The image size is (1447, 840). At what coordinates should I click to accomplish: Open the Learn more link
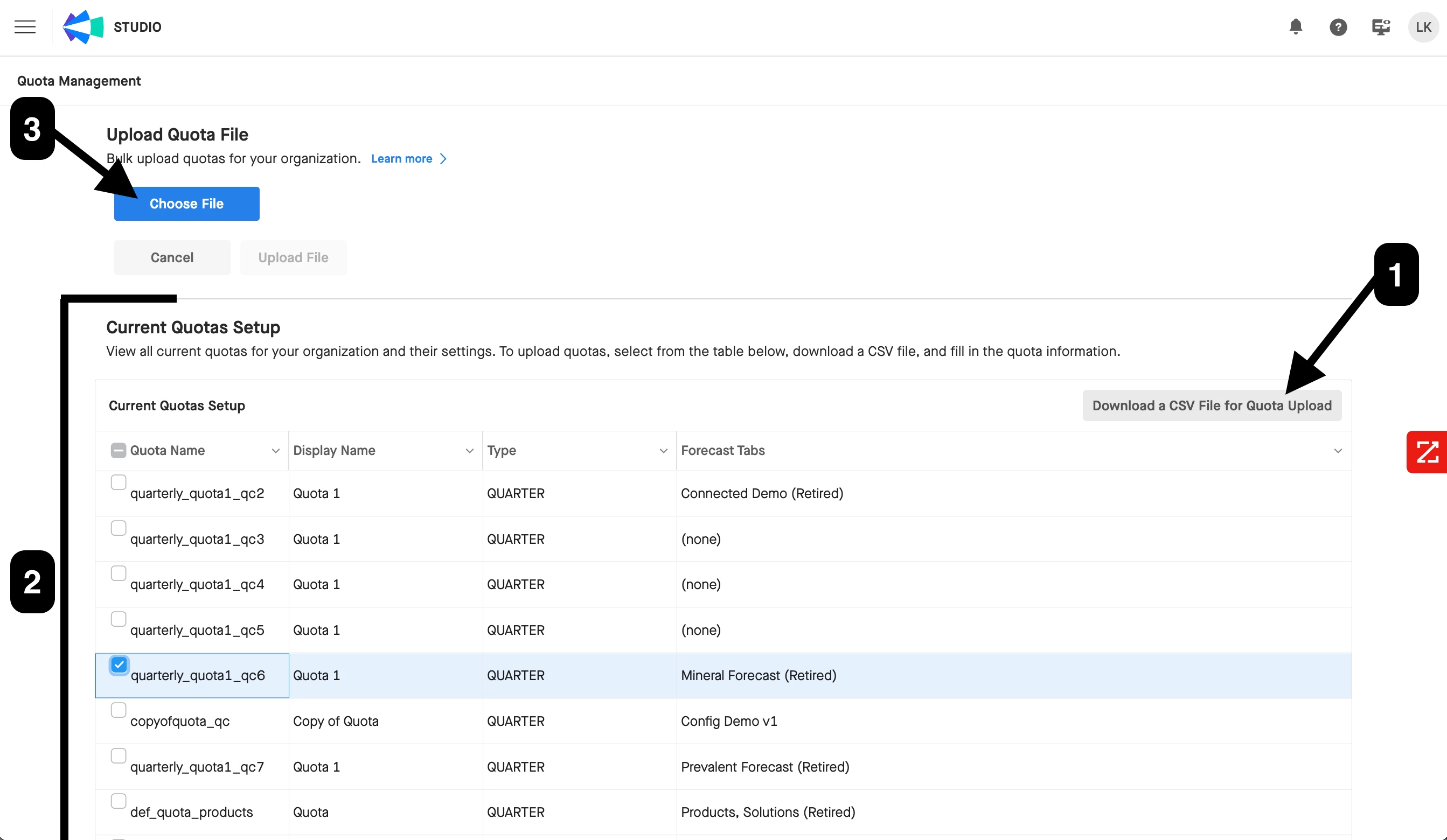[401, 159]
